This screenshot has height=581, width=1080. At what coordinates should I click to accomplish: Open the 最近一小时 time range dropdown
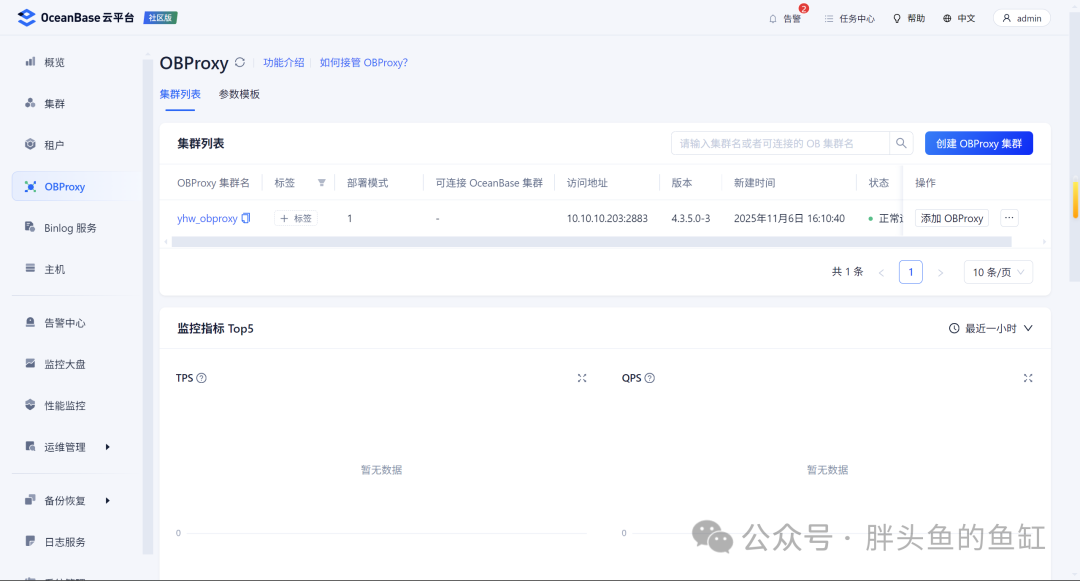[990, 328]
